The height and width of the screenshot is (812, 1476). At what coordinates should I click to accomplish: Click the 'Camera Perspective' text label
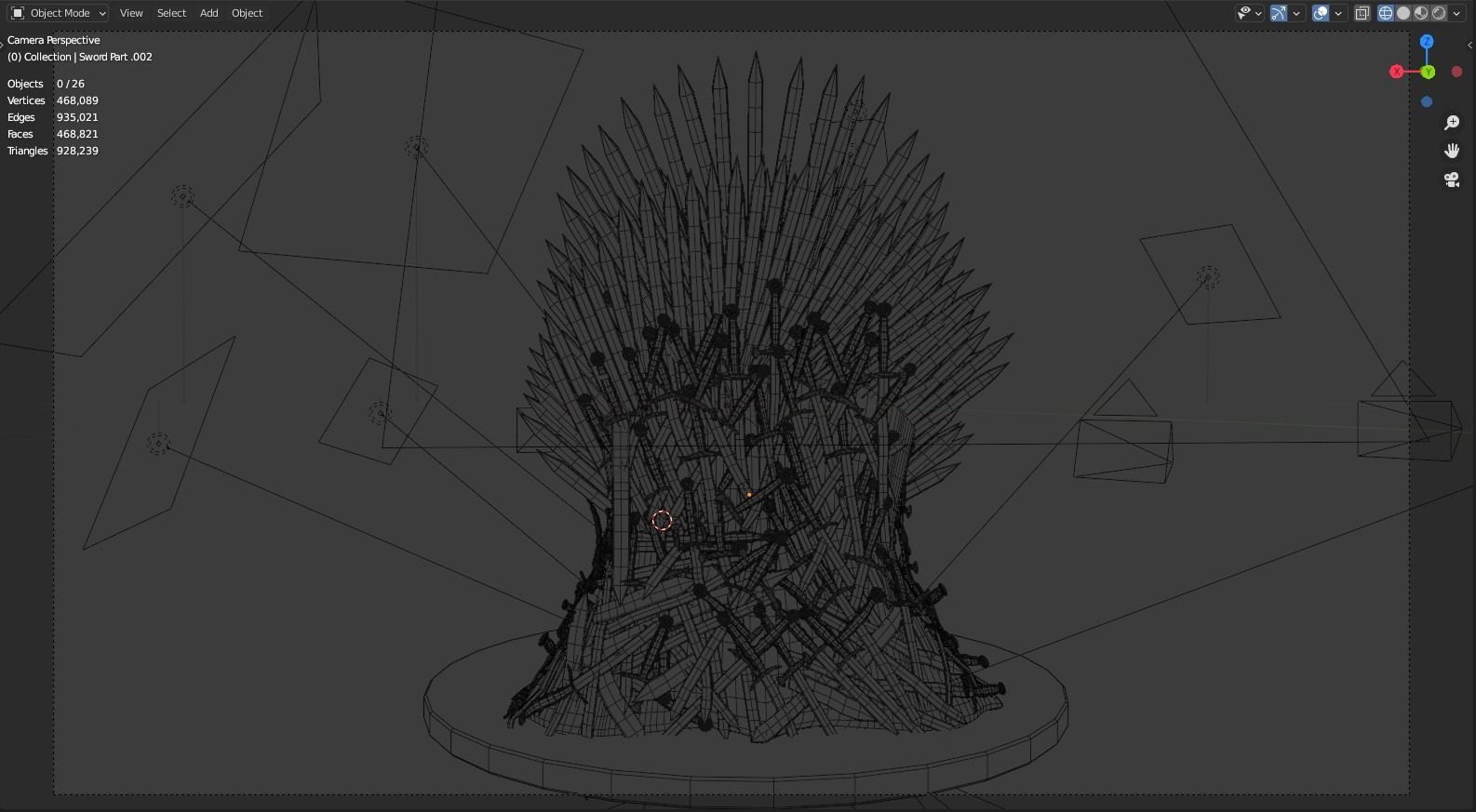click(54, 40)
